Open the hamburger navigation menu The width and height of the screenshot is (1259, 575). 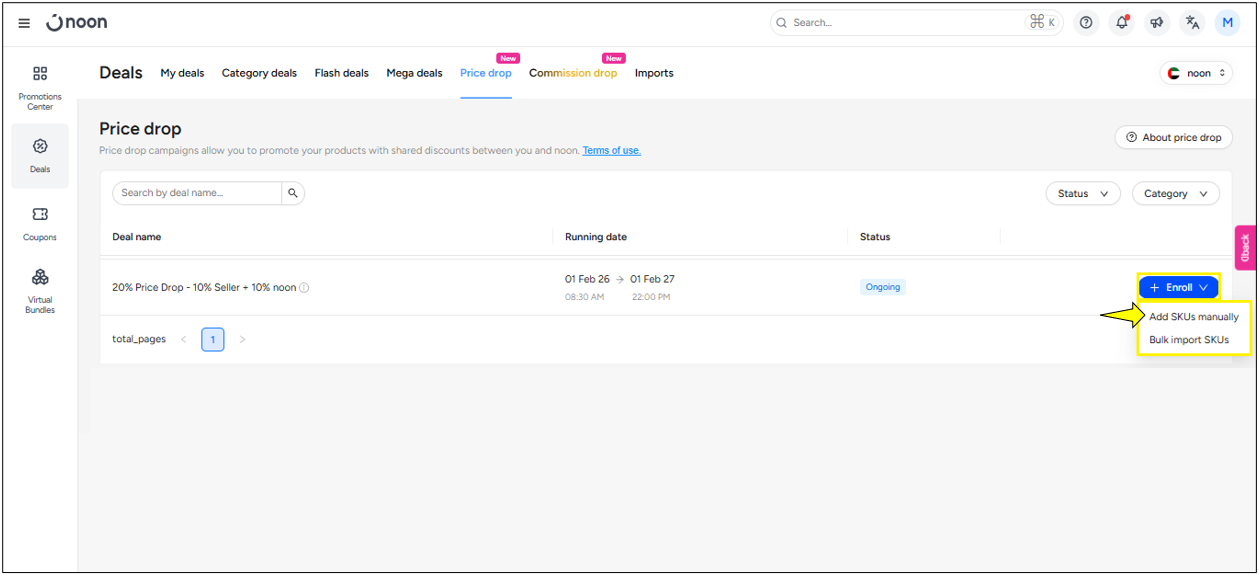point(24,23)
